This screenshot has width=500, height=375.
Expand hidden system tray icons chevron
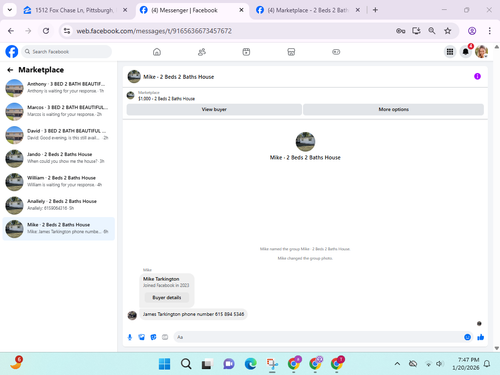coord(397,364)
